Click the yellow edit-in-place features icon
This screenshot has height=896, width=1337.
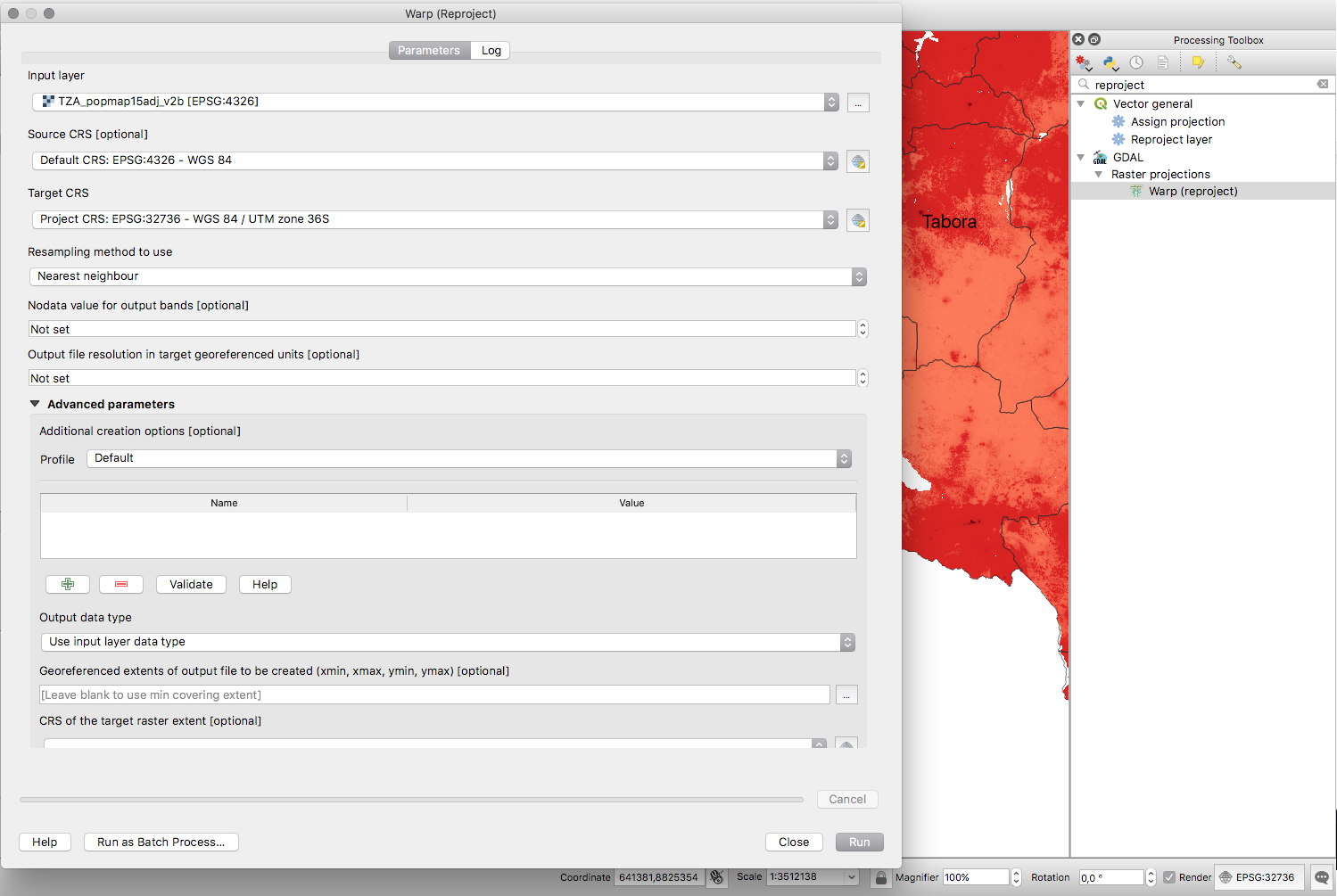click(1198, 62)
